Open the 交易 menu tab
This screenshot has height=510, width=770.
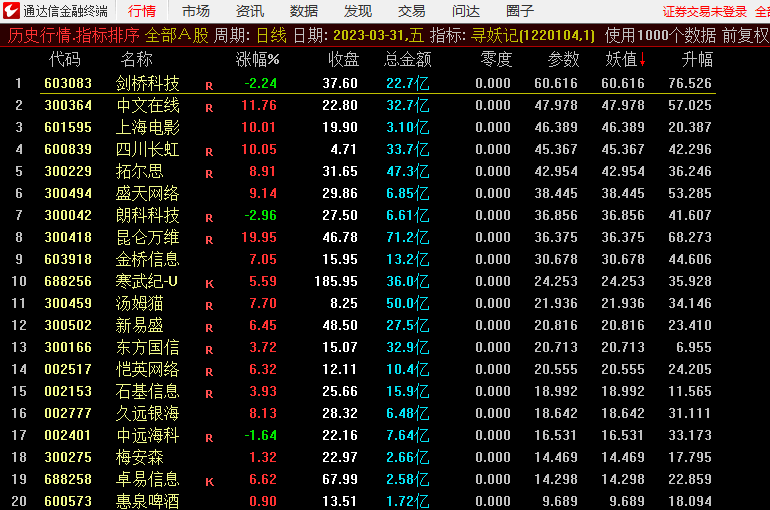tap(412, 11)
